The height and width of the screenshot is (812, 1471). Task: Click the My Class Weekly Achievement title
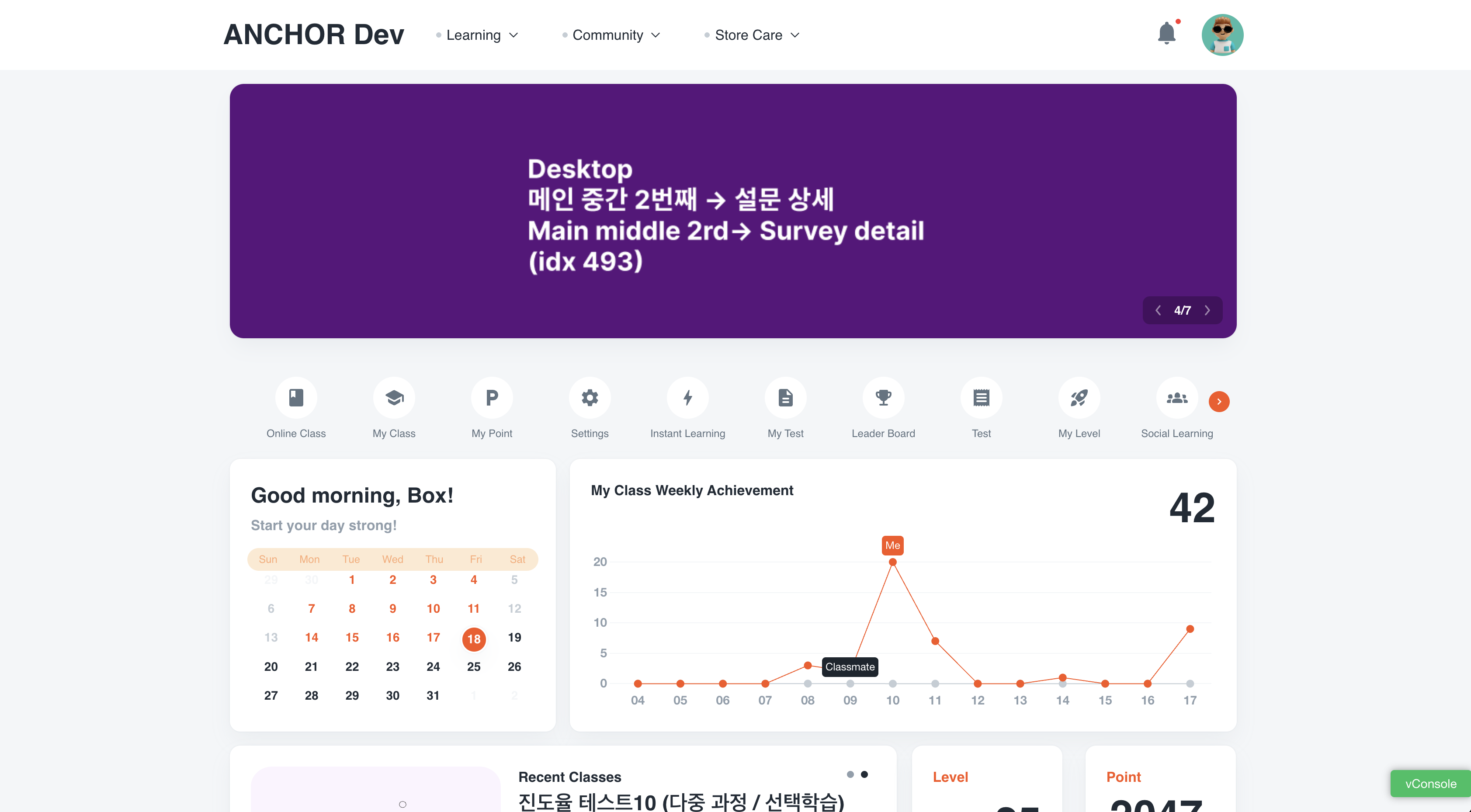[x=692, y=490]
